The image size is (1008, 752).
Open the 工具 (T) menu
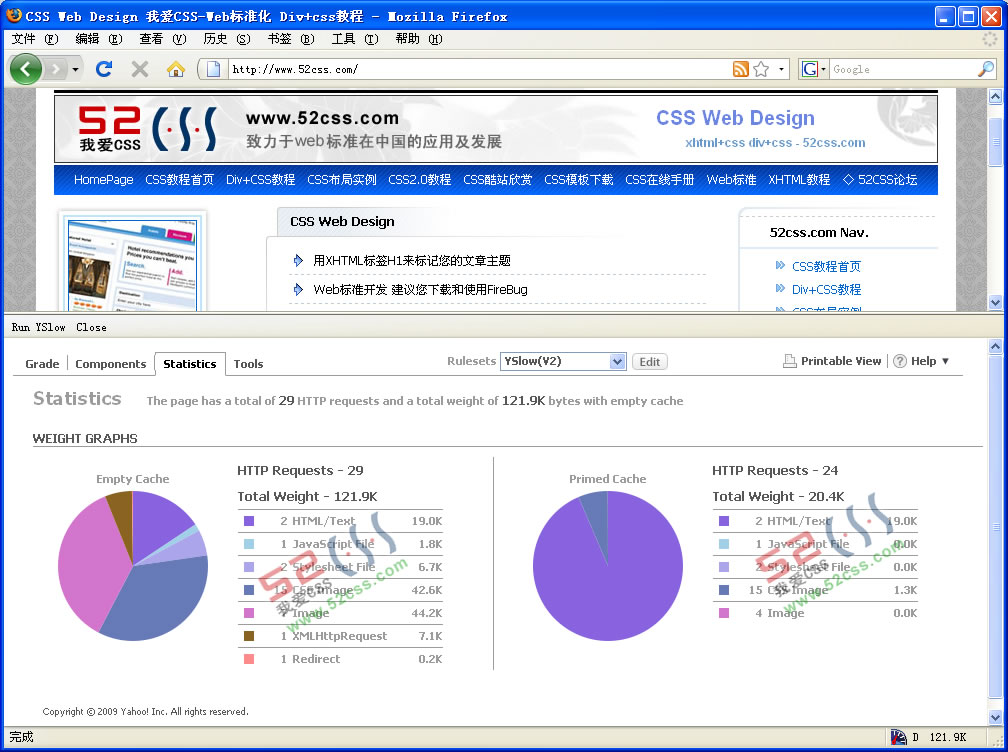[x=355, y=39]
